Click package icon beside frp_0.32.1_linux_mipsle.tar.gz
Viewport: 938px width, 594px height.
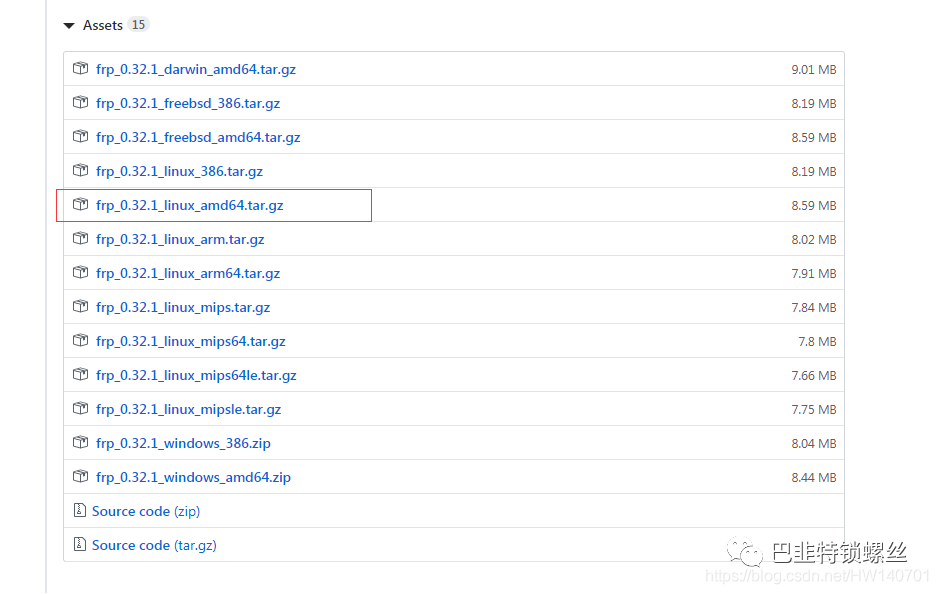[80, 409]
